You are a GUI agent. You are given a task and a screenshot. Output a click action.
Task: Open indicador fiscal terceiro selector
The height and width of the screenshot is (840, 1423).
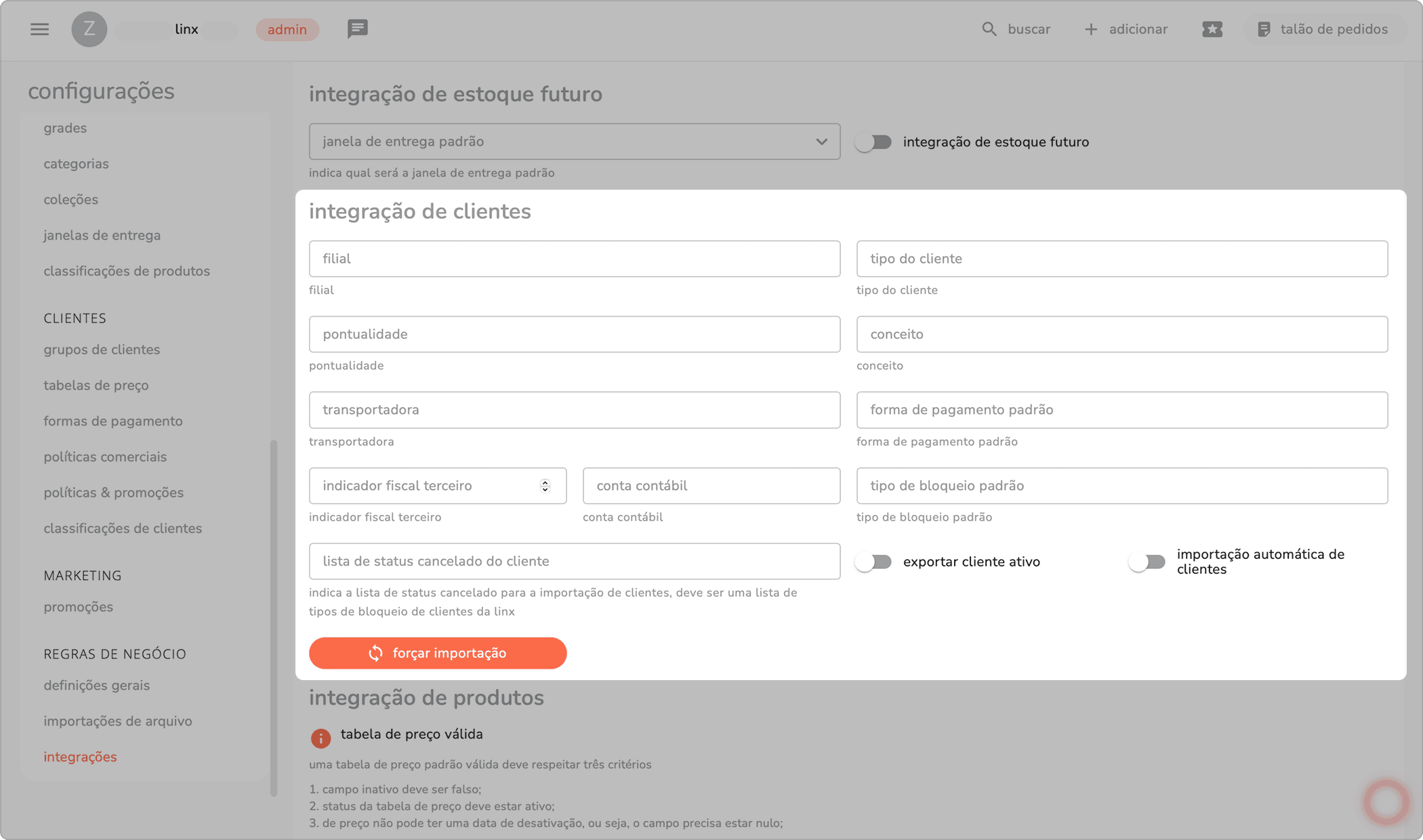438,486
